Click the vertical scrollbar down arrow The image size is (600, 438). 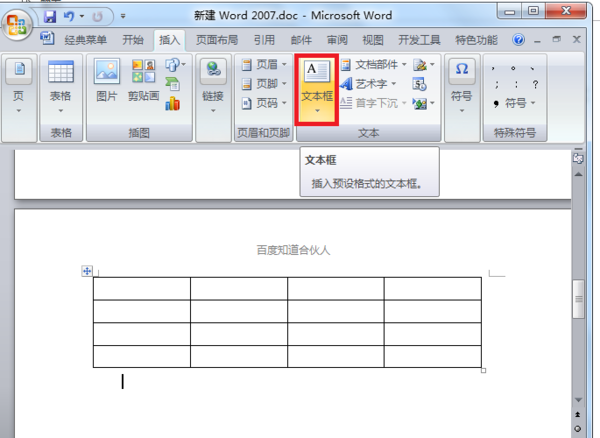click(579, 400)
